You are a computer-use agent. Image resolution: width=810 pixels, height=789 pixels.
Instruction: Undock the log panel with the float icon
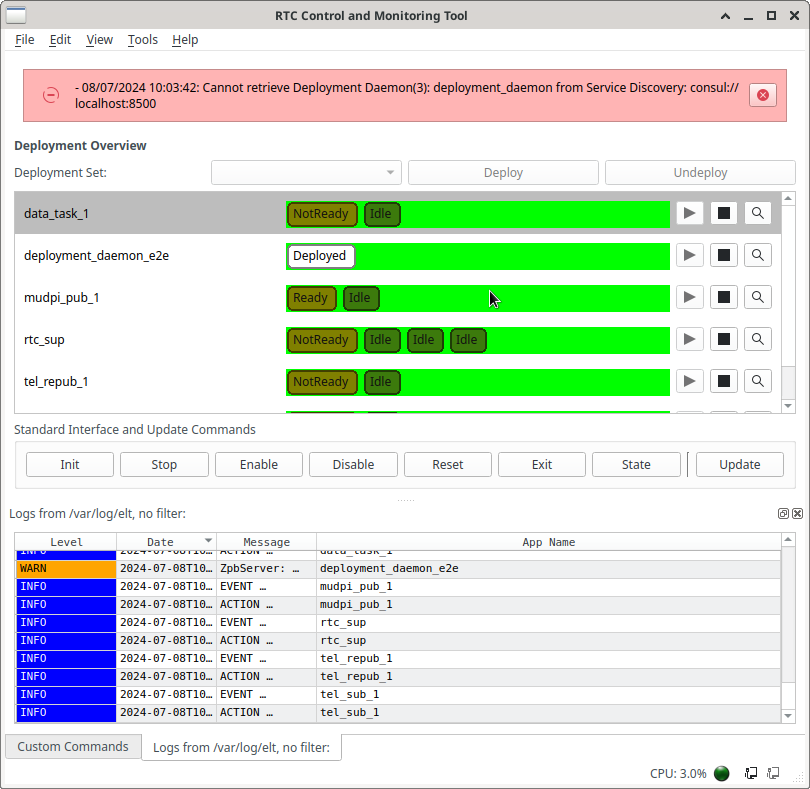click(x=783, y=513)
